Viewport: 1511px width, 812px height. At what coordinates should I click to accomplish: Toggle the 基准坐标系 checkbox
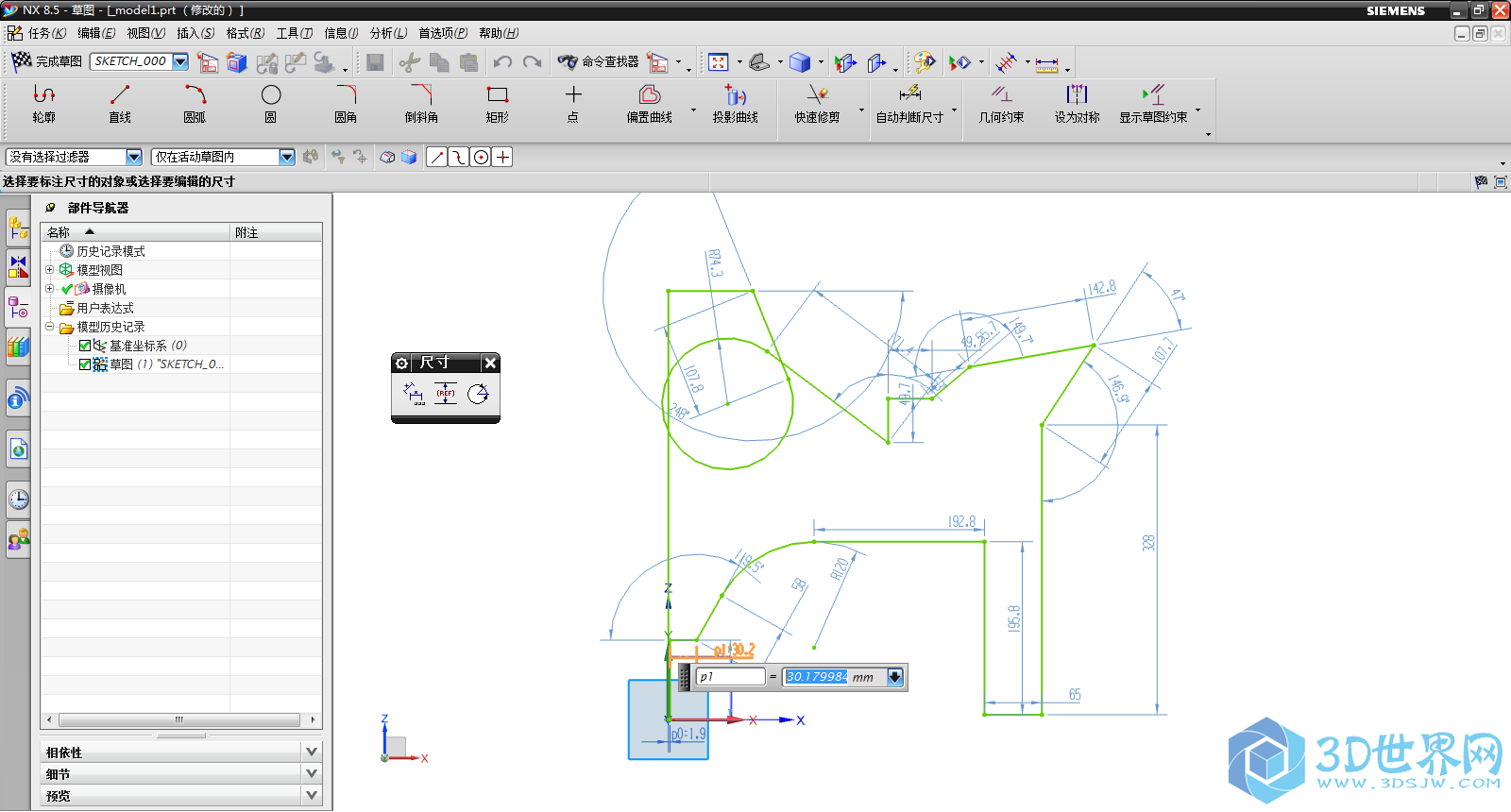85,346
